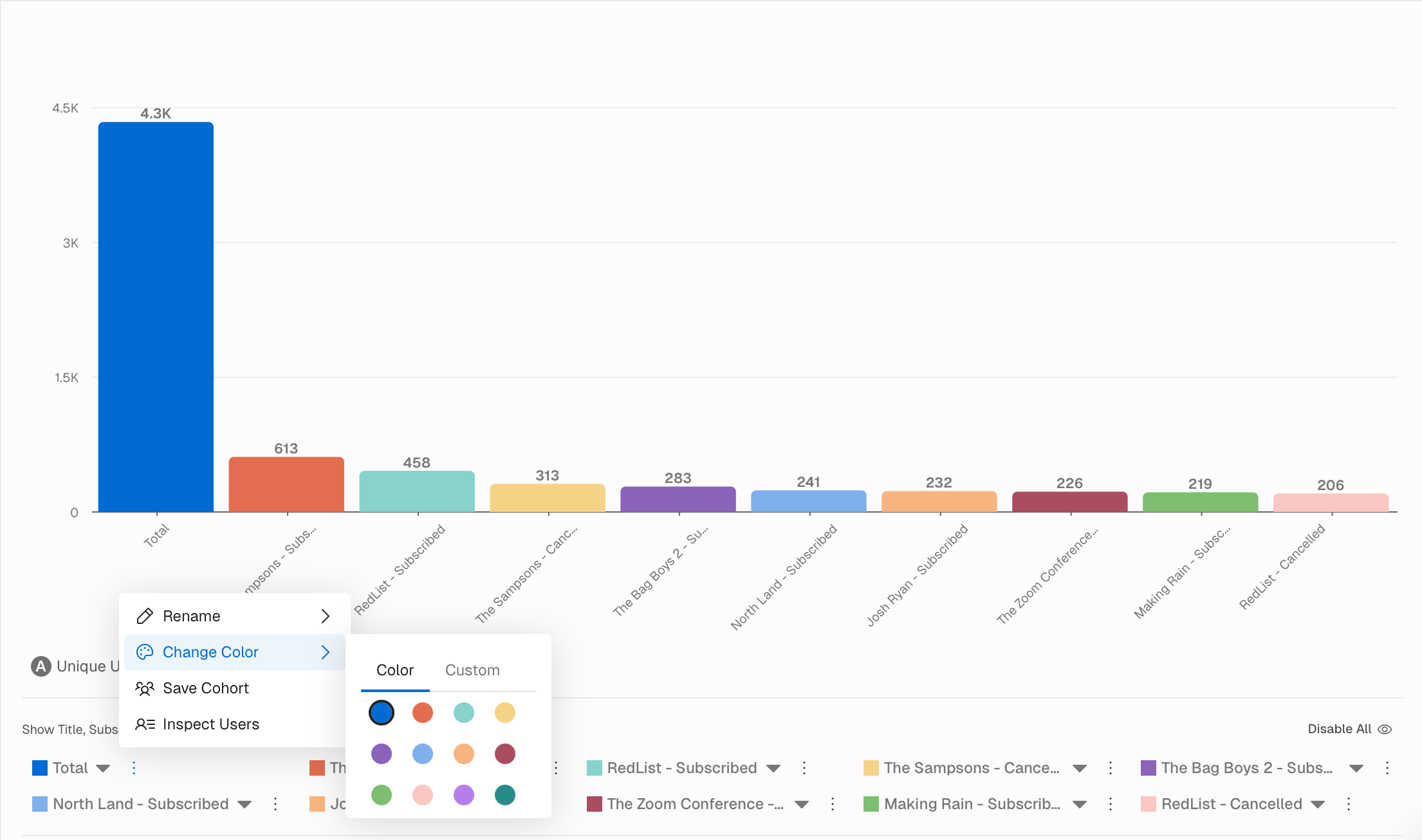Toggle Making Rain - Subscribed legend square
The height and width of the screenshot is (840, 1422).
(x=871, y=804)
